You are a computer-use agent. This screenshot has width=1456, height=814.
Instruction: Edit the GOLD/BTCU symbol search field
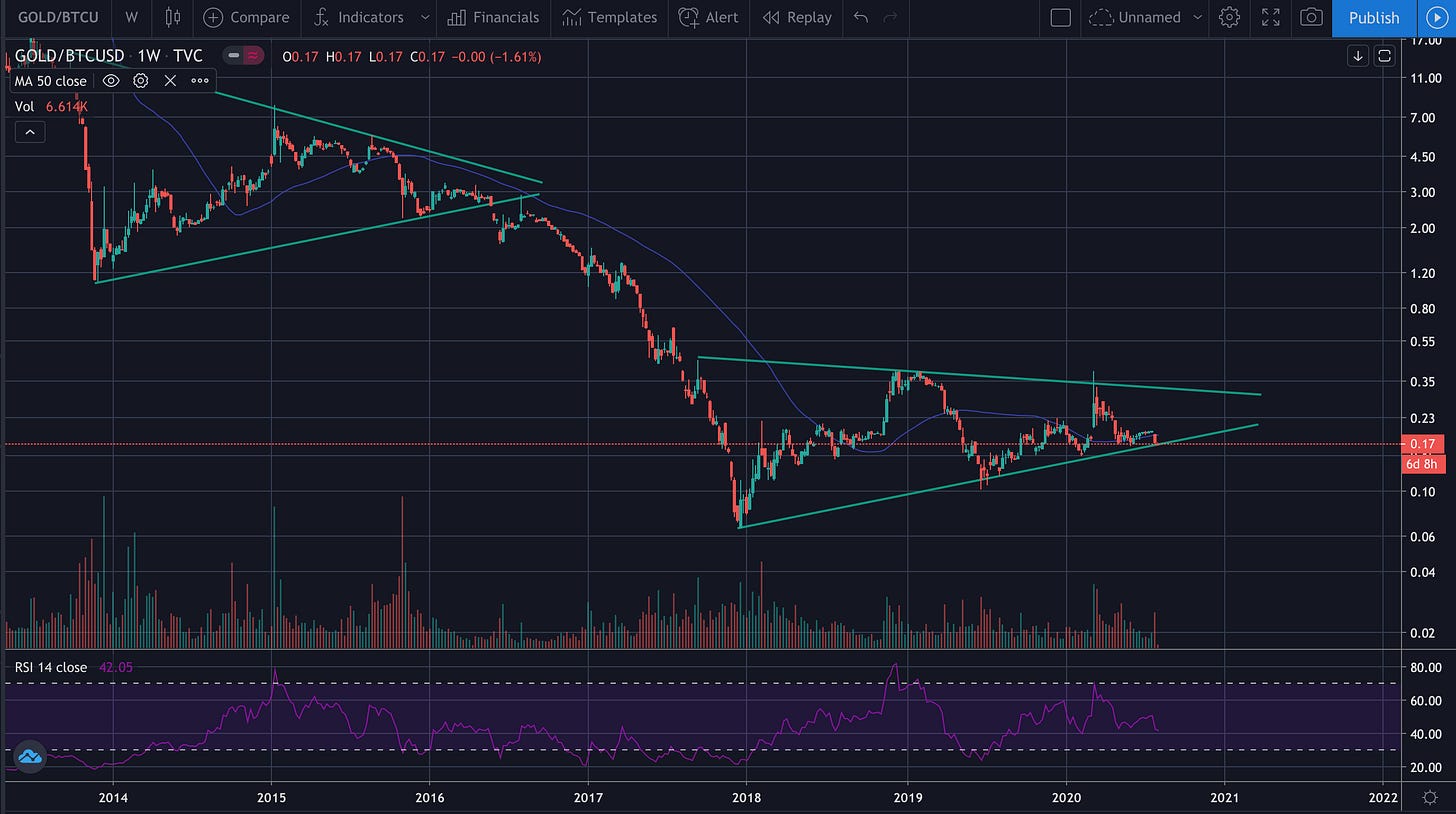tap(56, 17)
